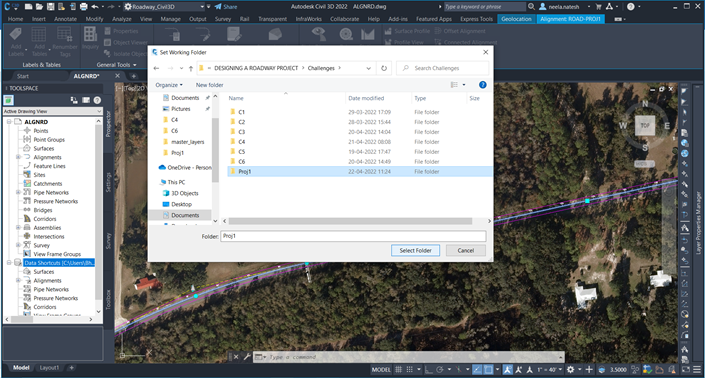Collapse the Data Shortcuts tree node
Viewport: 705px width, 378px height.
[9, 263]
